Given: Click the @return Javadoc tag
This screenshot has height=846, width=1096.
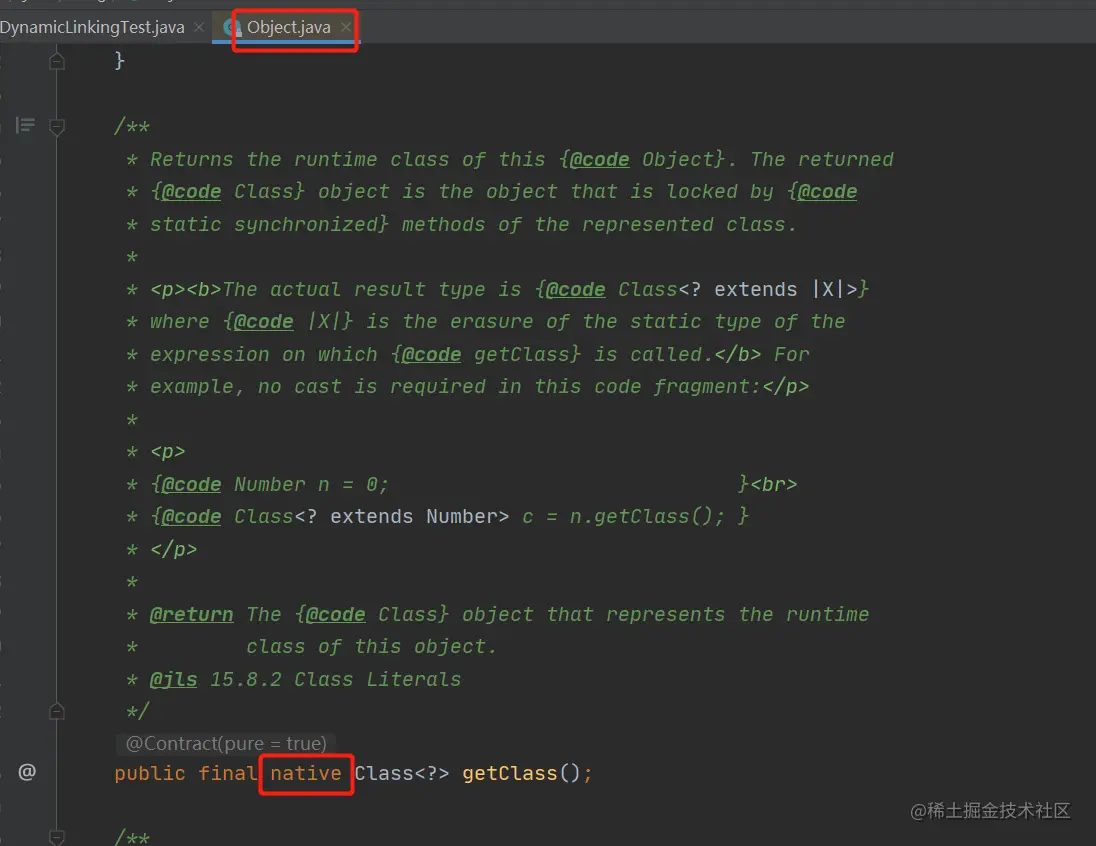Looking at the screenshot, I should point(192,615).
